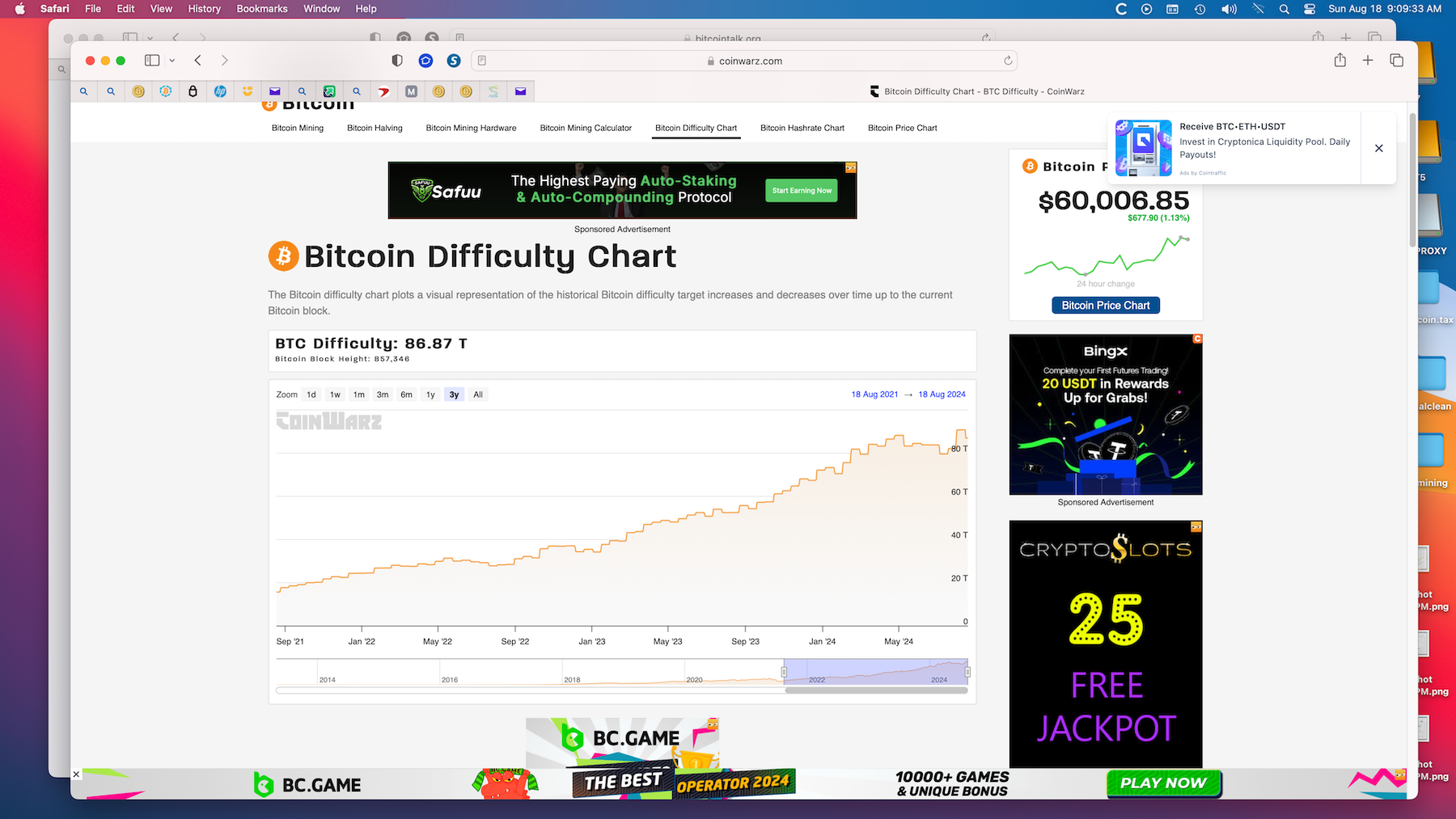Show tab overview in front Safari window
The height and width of the screenshot is (819, 1456).
1396,61
